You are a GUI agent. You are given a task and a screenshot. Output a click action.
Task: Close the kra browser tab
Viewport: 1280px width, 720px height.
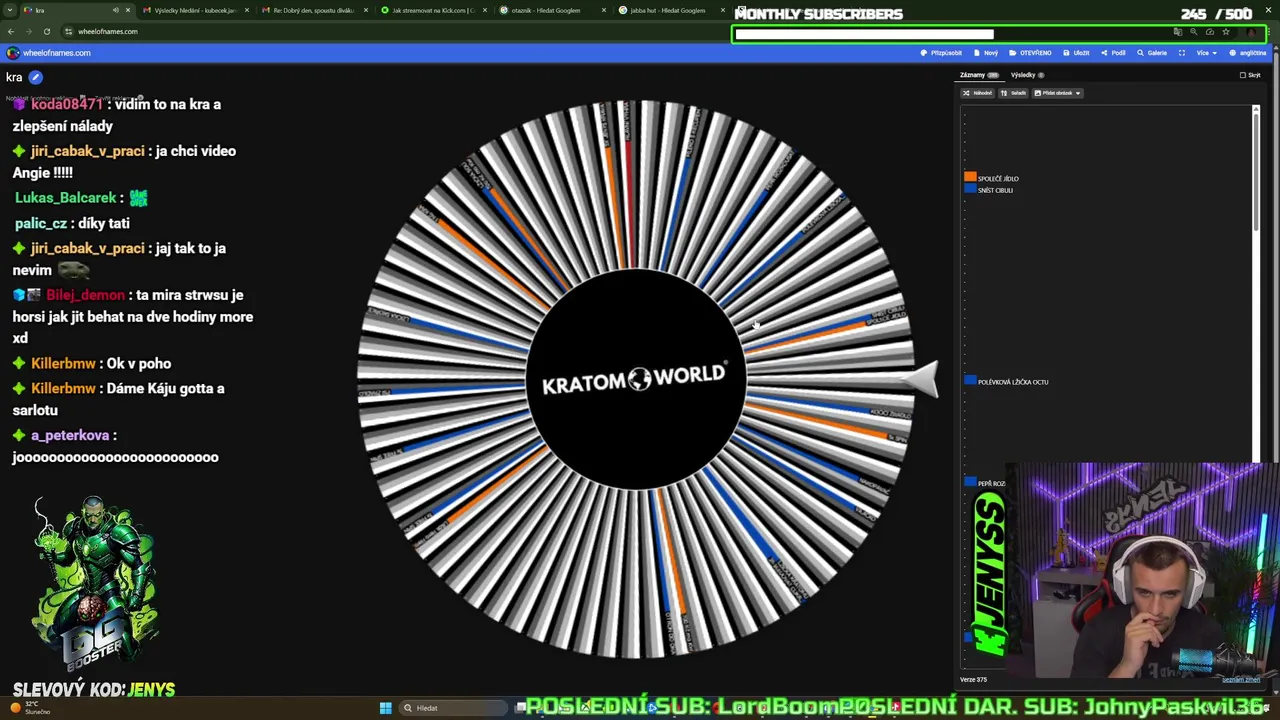[x=128, y=10]
